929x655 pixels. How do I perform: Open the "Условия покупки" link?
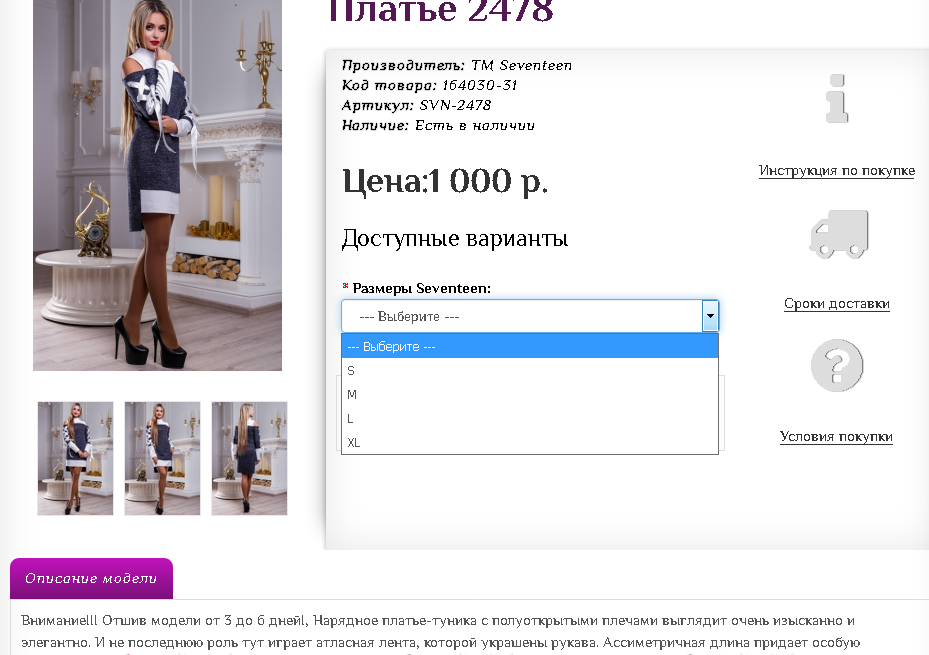pos(836,436)
